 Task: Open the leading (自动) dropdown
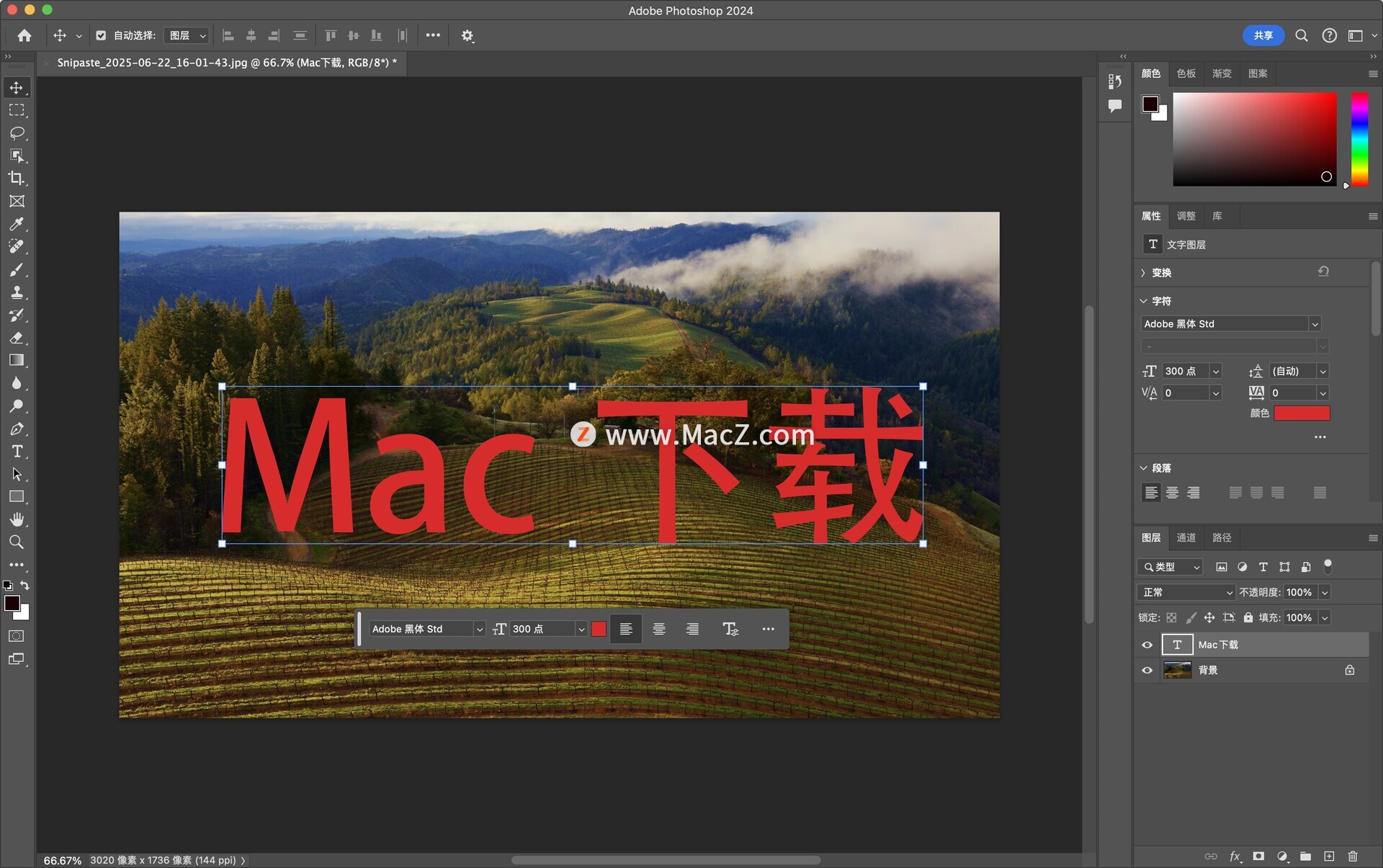coord(1322,371)
